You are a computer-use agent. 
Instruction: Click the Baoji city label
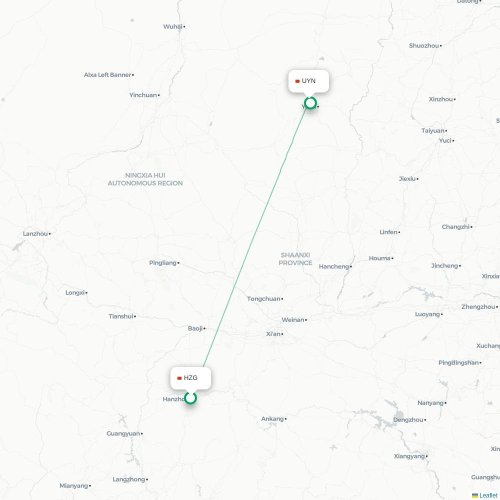[x=195, y=328]
